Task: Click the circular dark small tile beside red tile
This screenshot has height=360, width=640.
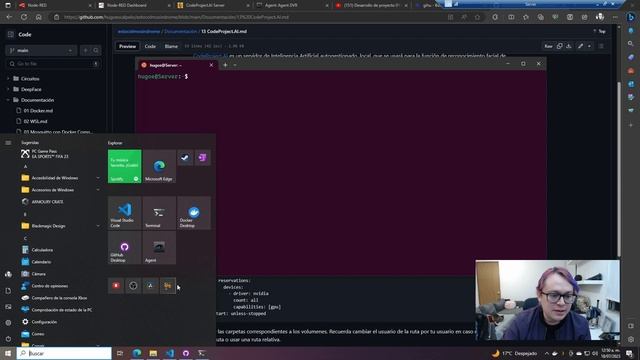Action: (x=133, y=286)
